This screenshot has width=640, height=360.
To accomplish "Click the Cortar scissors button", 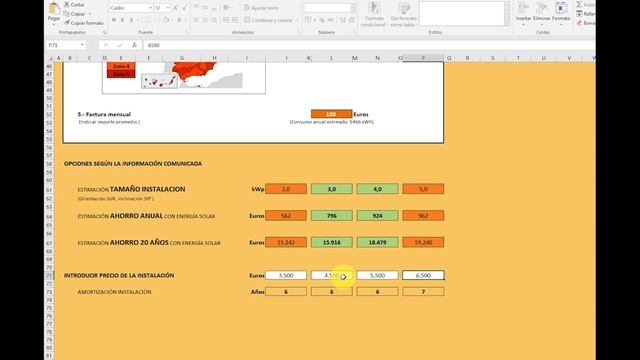I will point(74,4).
